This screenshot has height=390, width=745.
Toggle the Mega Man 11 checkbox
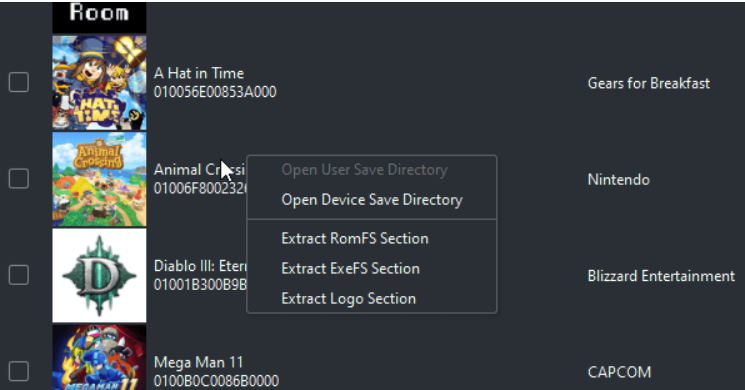19,371
